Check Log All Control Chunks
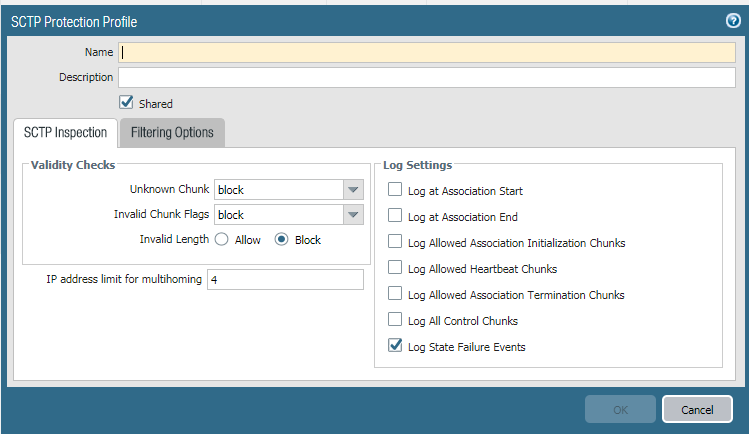The width and height of the screenshot is (749, 434). tap(395, 320)
